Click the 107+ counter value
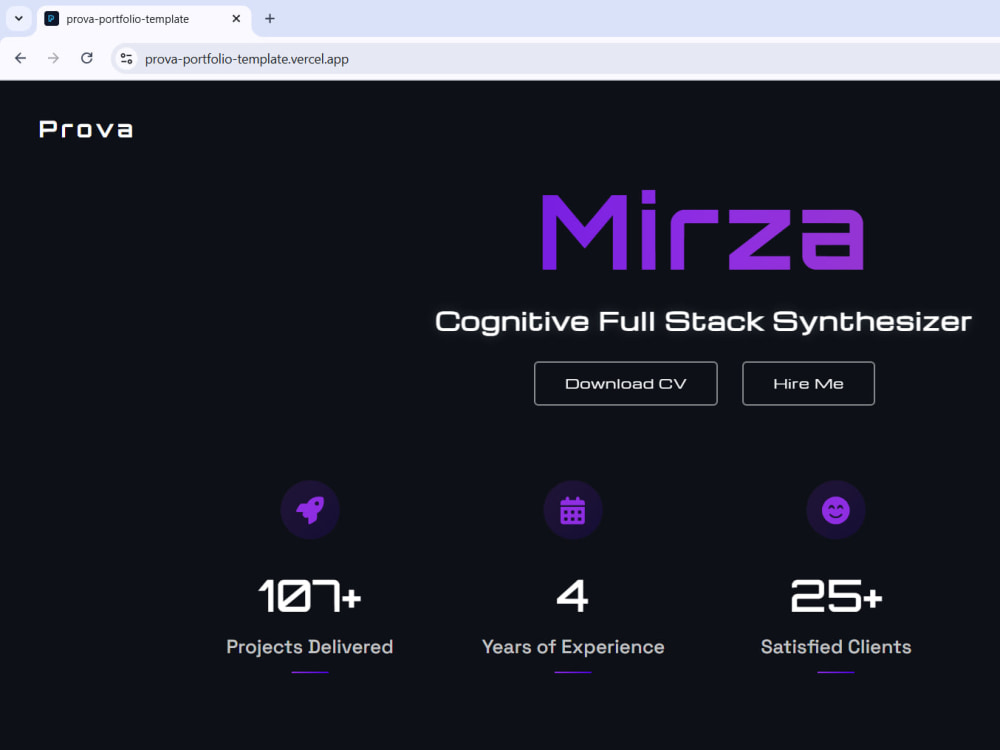Screen dimensions: 1000x750 point(309,596)
